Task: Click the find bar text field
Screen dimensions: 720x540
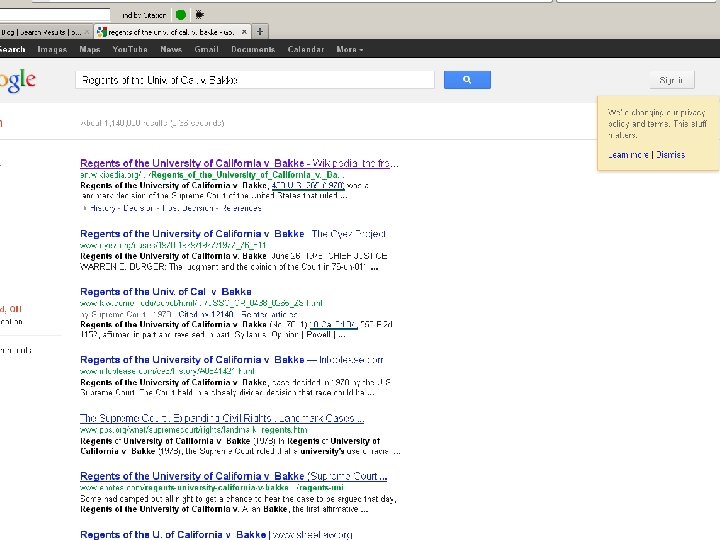Action: 55,15
